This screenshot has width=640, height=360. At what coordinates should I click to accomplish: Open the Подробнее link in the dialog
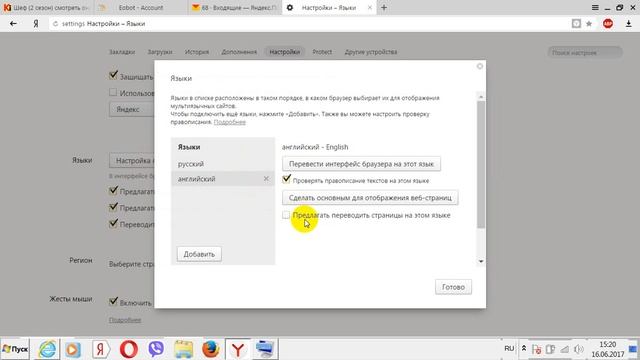230,122
